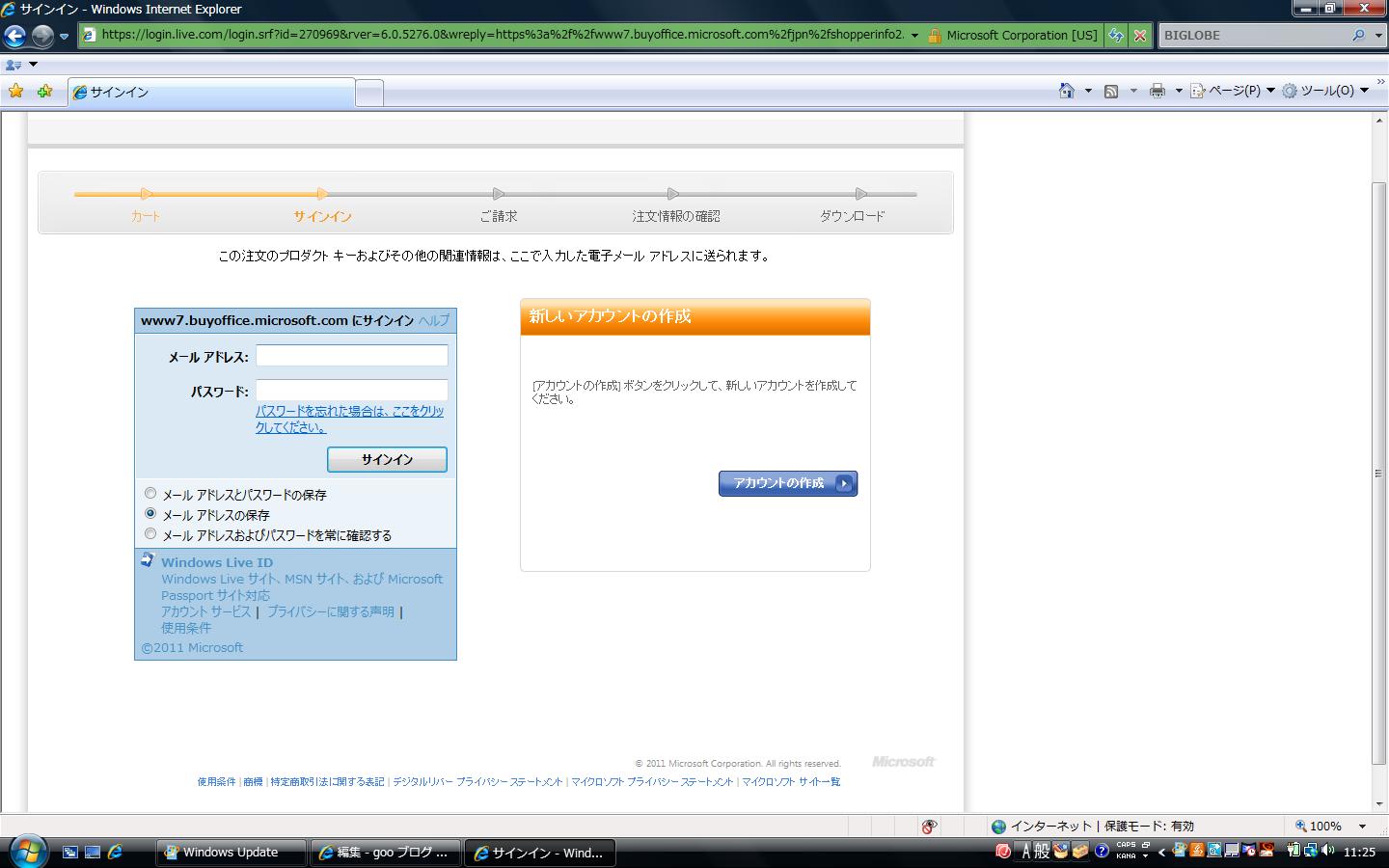Click the ヘルプ link in sign-in header
The width and height of the screenshot is (1389, 868).
pos(433,320)
